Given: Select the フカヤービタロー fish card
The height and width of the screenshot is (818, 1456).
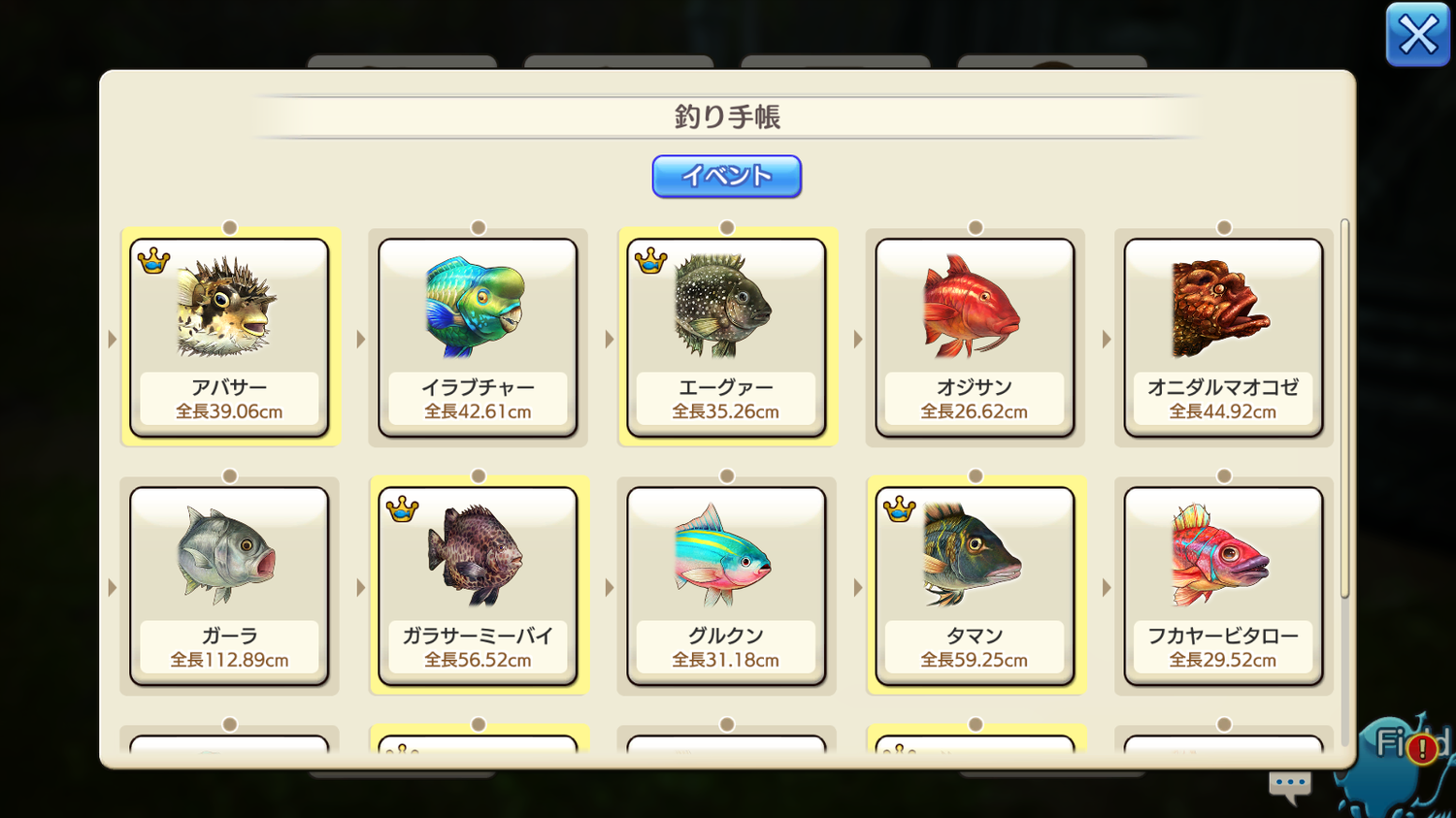Looking at the screenshot, I should tap(1223, 586).
